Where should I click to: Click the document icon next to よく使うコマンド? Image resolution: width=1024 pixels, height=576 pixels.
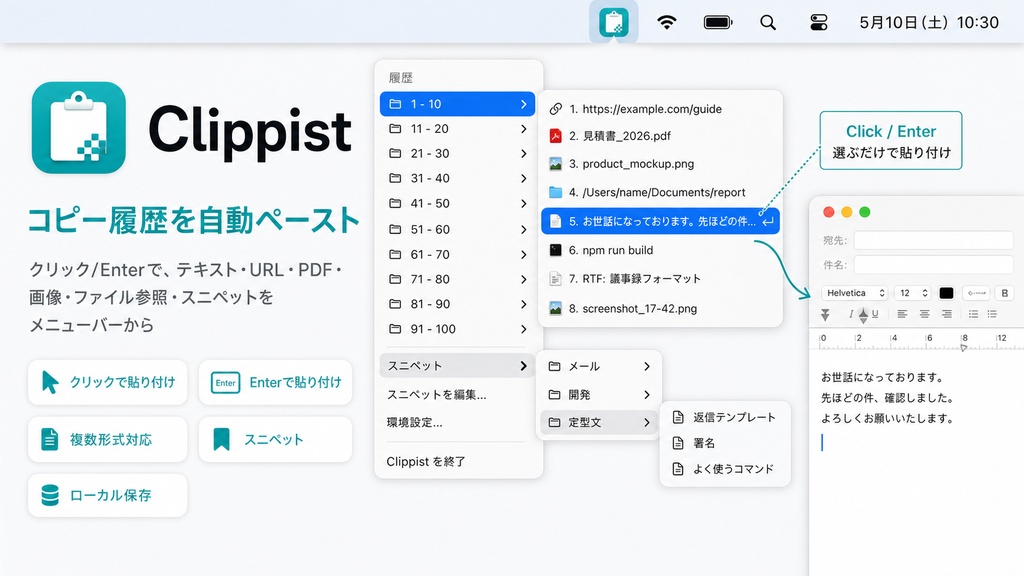pyautogui.click(x=678, y=469)
